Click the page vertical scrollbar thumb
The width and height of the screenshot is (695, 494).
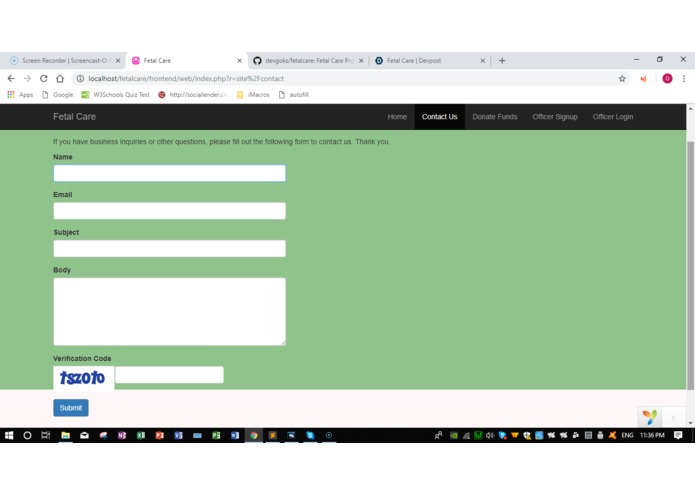tap(690, 266)
